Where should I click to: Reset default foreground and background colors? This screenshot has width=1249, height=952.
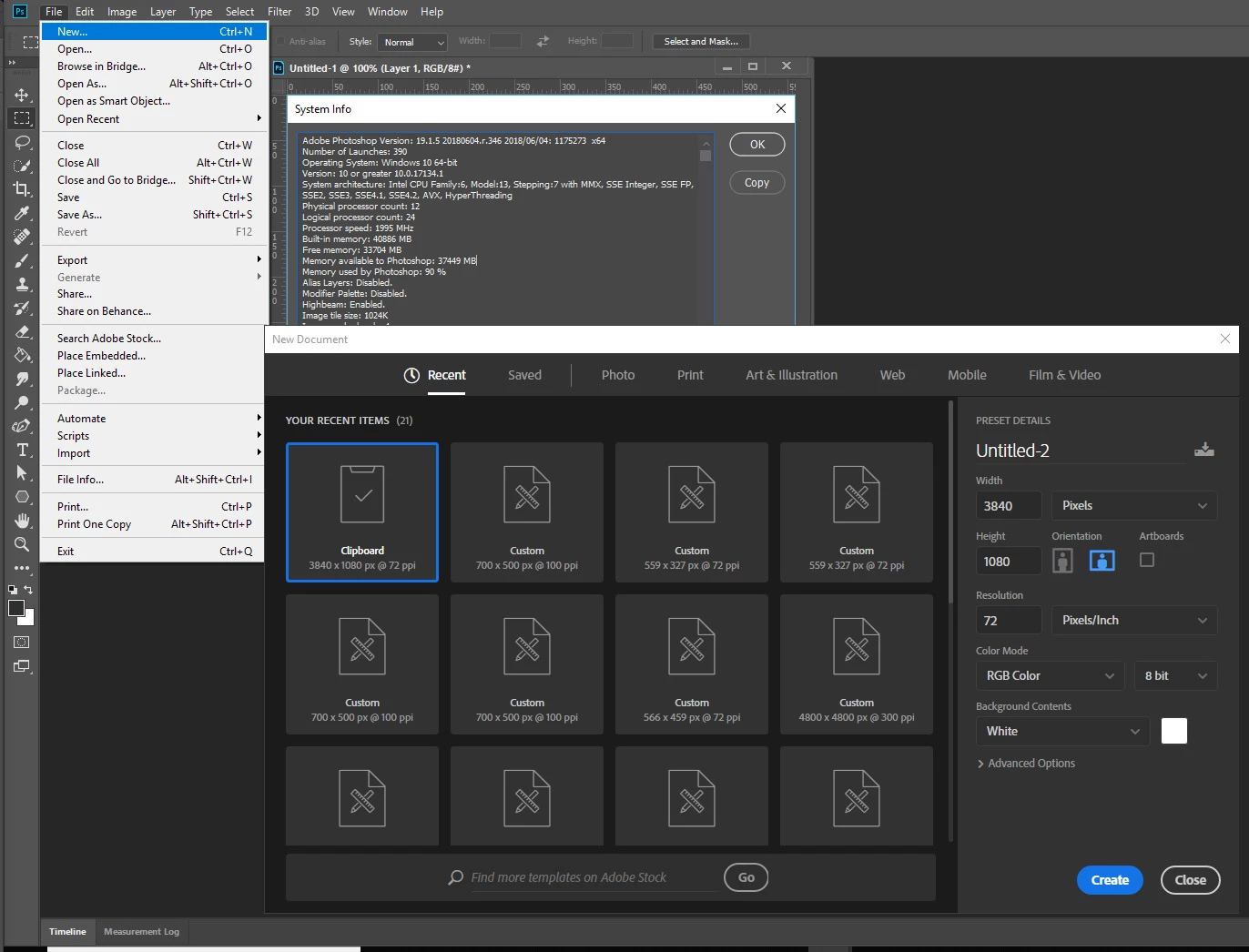(13, 590)
